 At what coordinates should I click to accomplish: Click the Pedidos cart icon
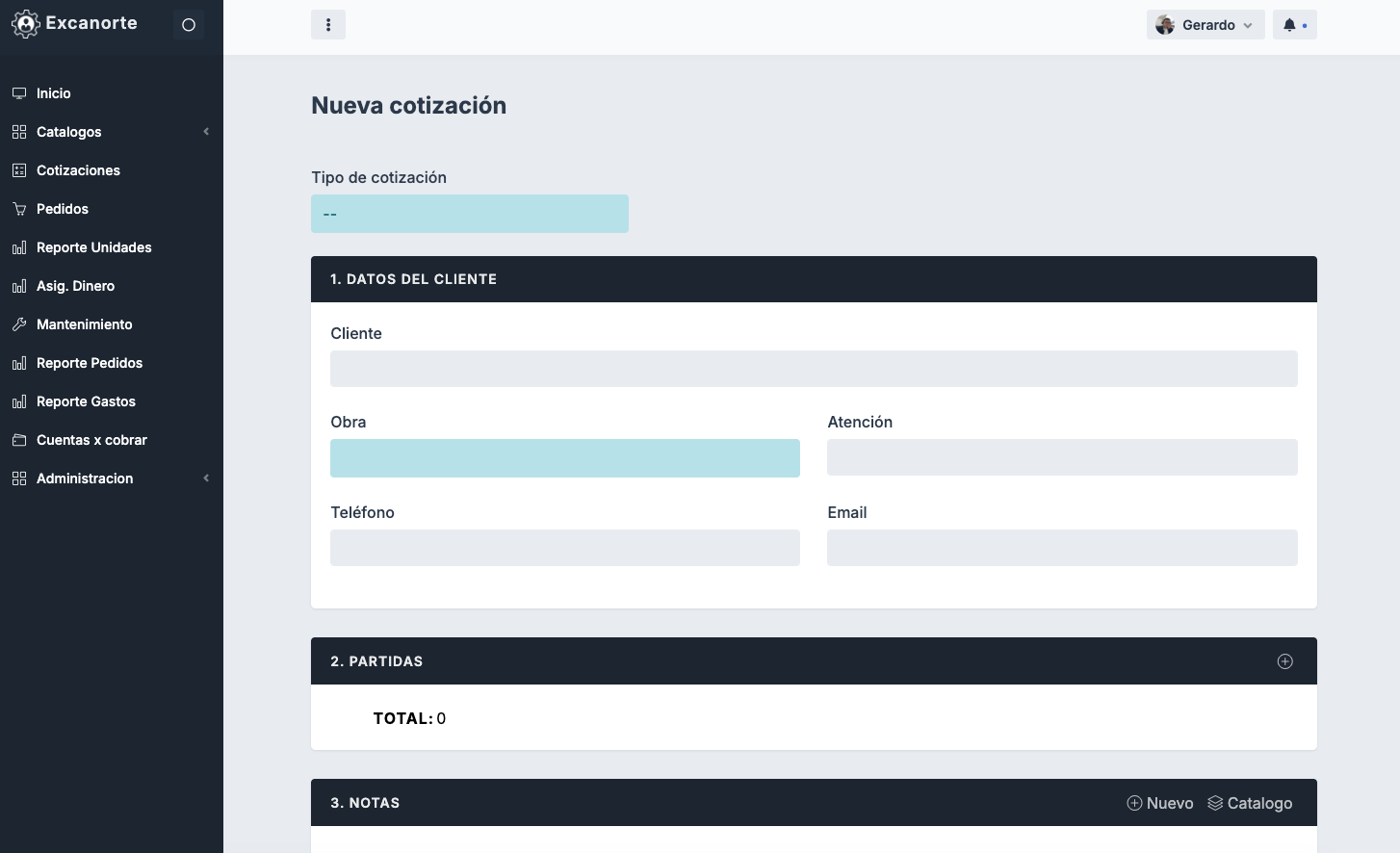[x=19, y=209]
